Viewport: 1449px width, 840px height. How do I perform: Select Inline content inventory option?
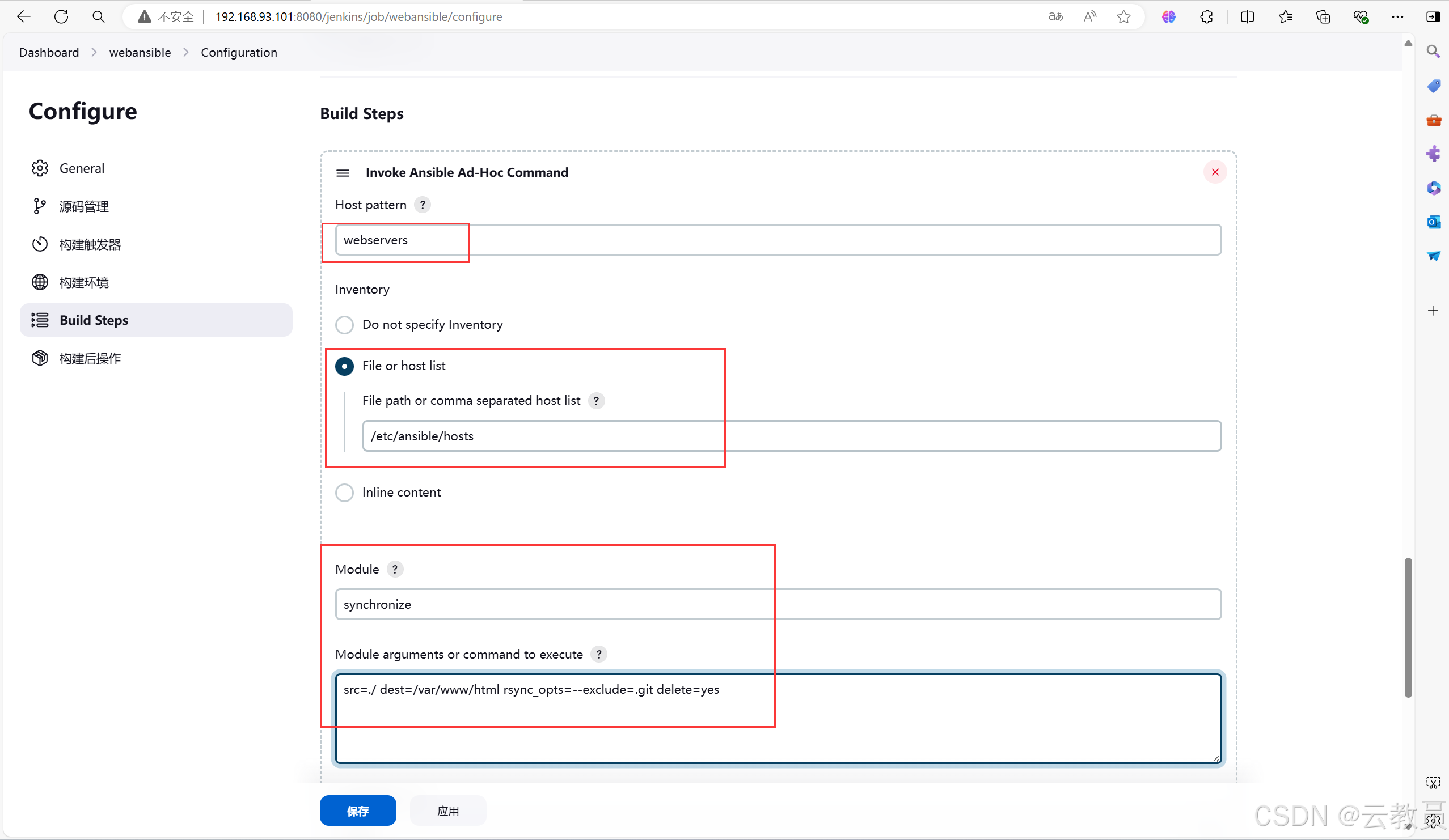tap(344, 493)
